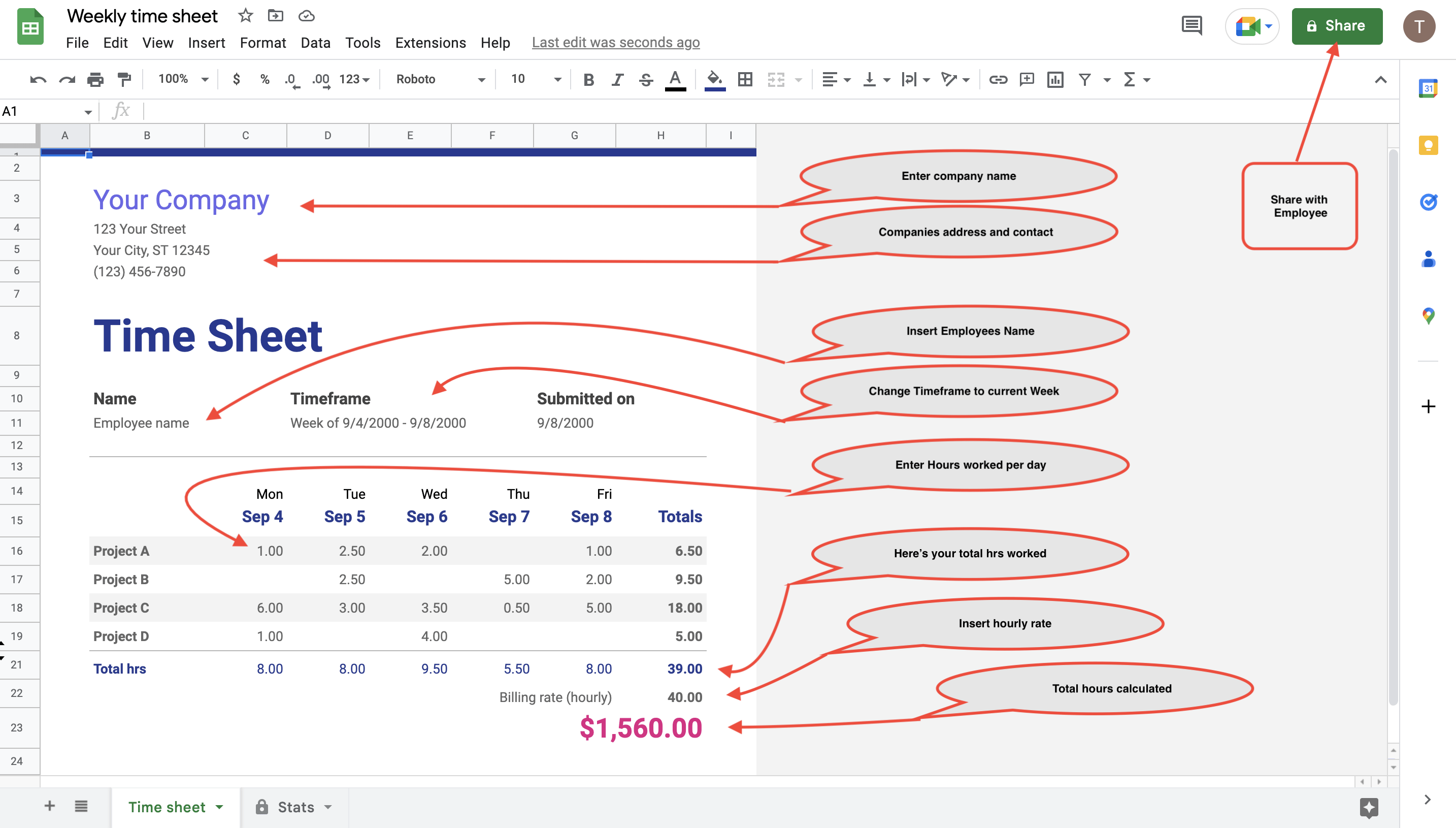Open version history via last edit link

pyautogui.click(x=615, y=42)
